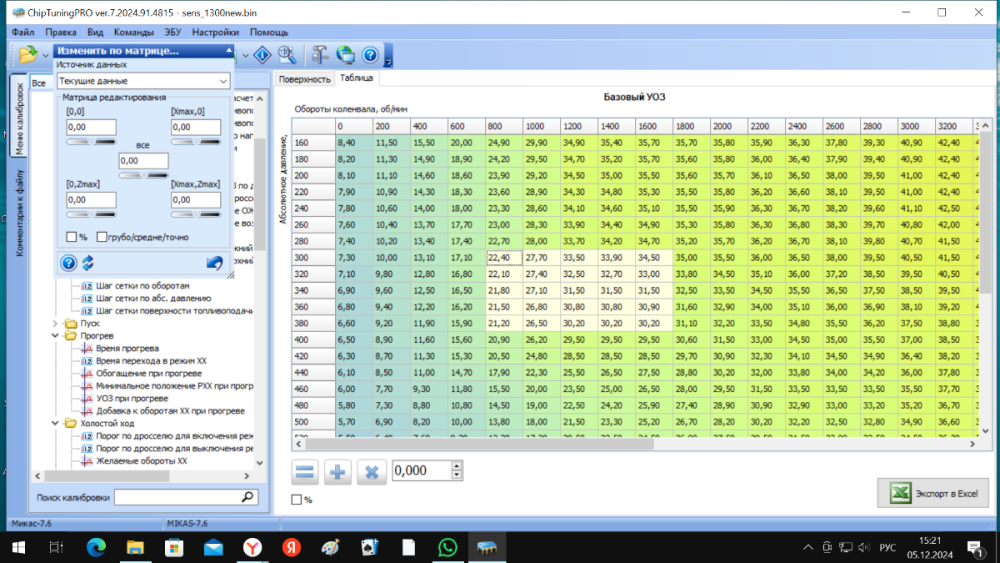Click the refresh arrows icon in matrix panel
The width and height of the screenshot is (1000, 563).
(x=88, y=263)
